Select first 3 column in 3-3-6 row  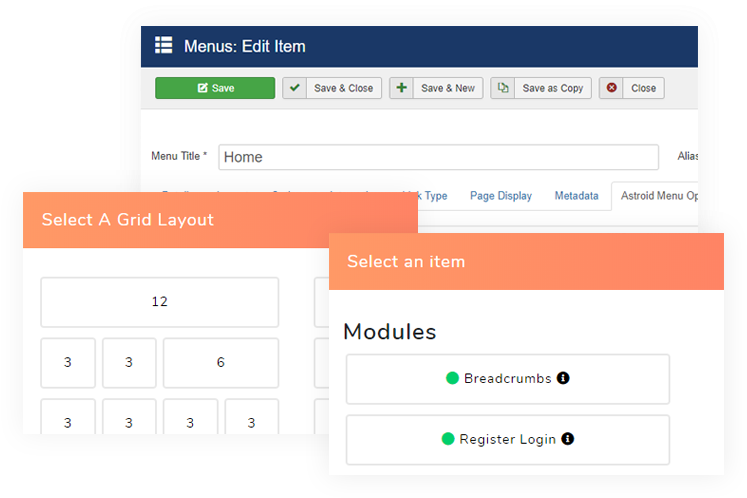(68, 363)
